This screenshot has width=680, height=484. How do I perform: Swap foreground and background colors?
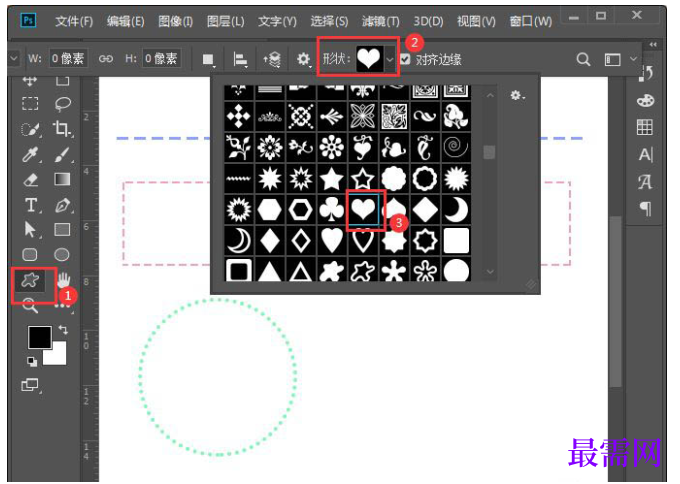pos(63,330)
